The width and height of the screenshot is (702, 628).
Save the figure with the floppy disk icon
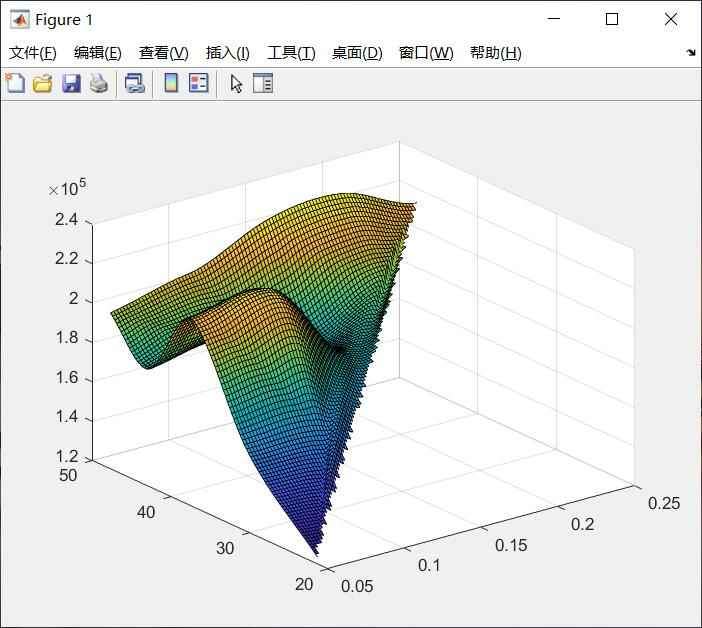coord(70,84)
